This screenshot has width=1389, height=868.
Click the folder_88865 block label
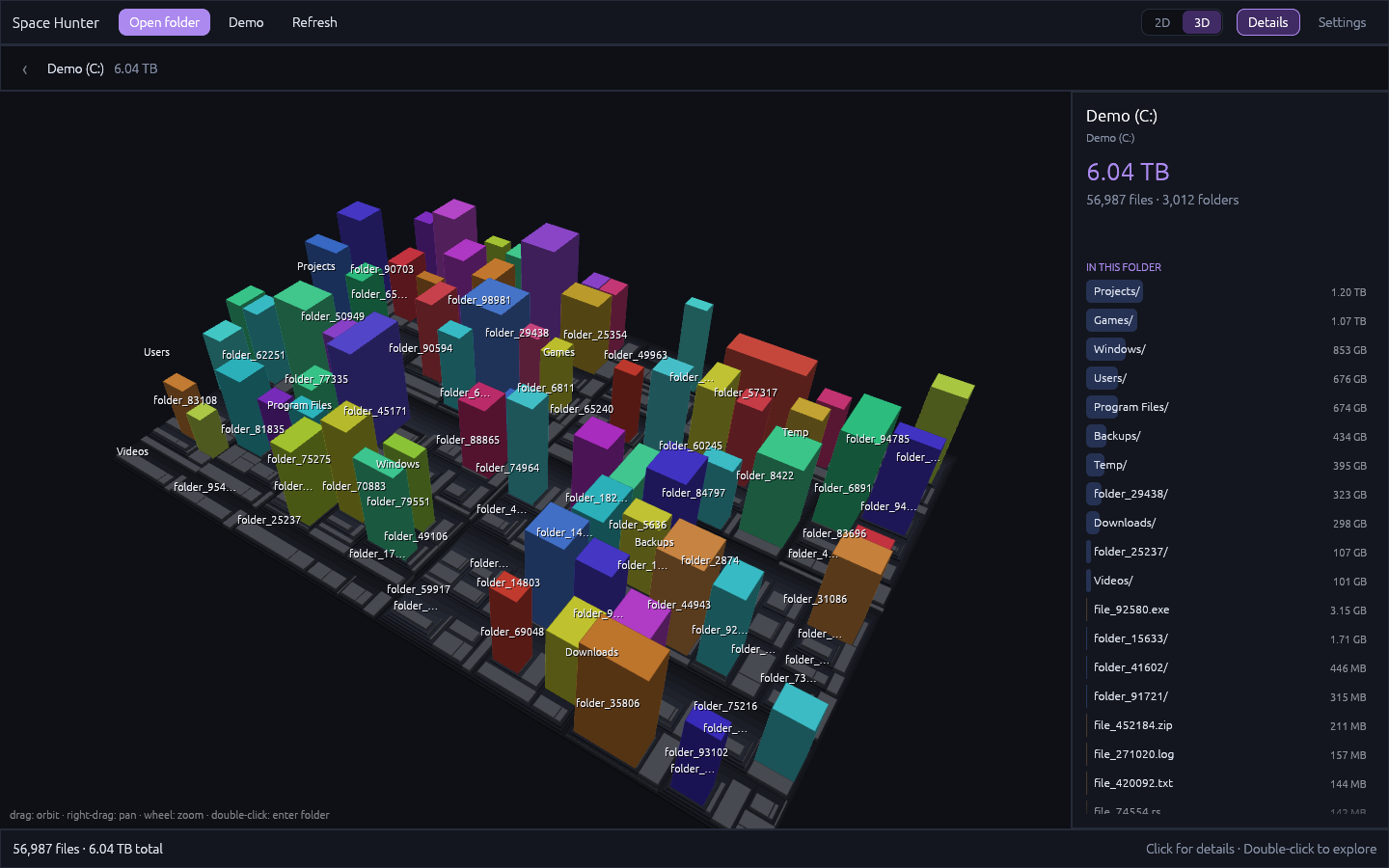[468, 440]
